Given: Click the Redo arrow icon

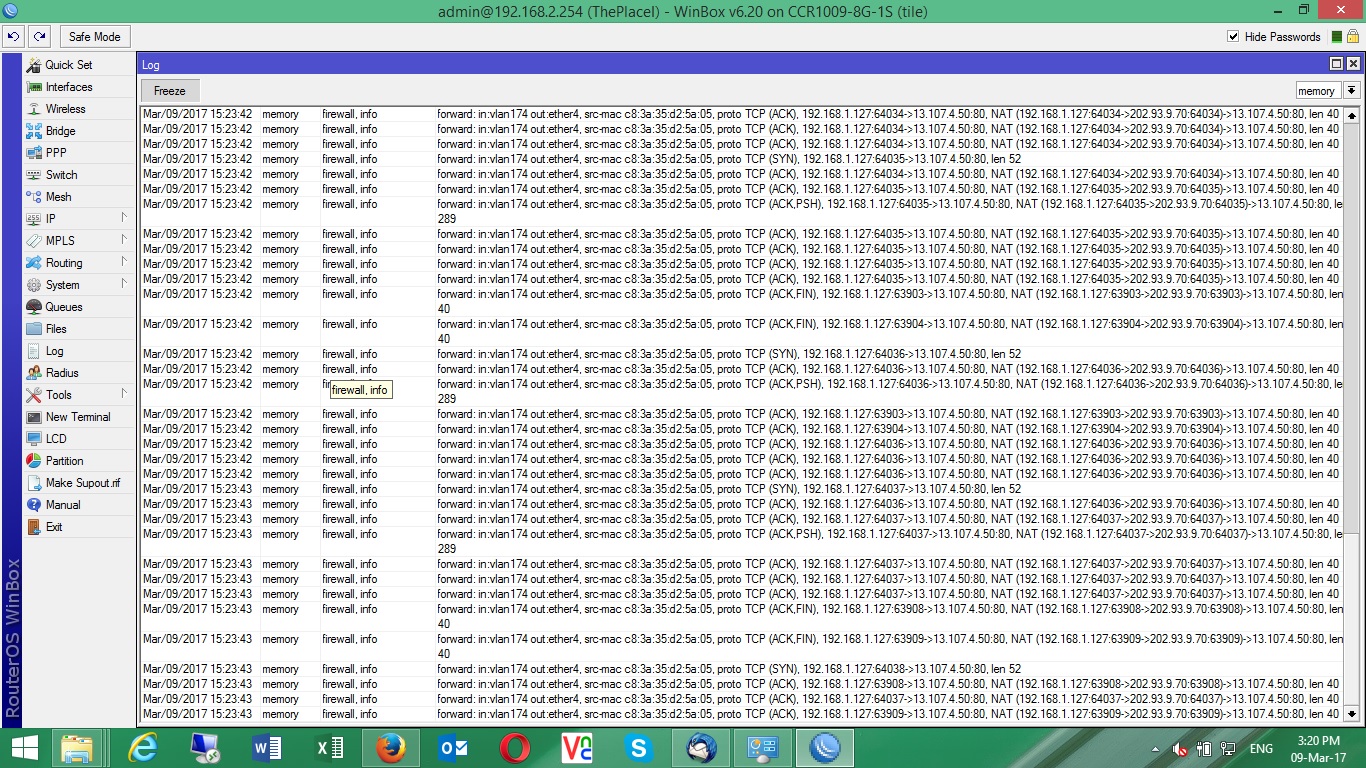Looking at the screenshot, I should point(39,37).
